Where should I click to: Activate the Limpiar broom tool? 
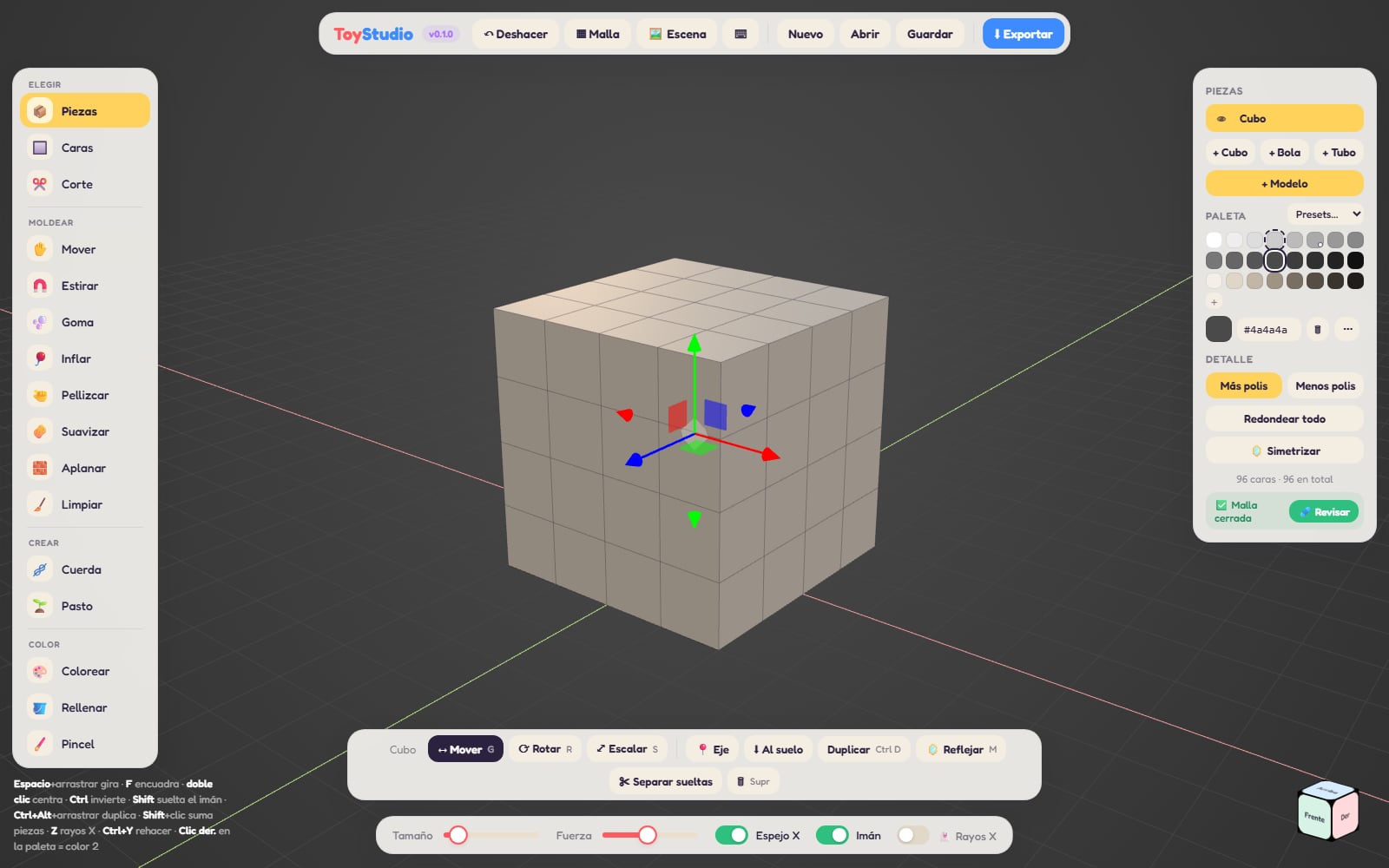(x=84, y=504)
